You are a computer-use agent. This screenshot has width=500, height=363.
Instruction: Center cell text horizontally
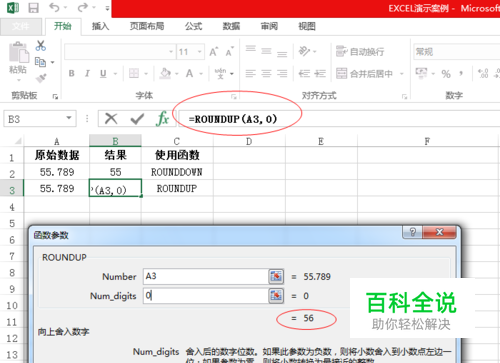pyautogui.click(x=266, y=73)
